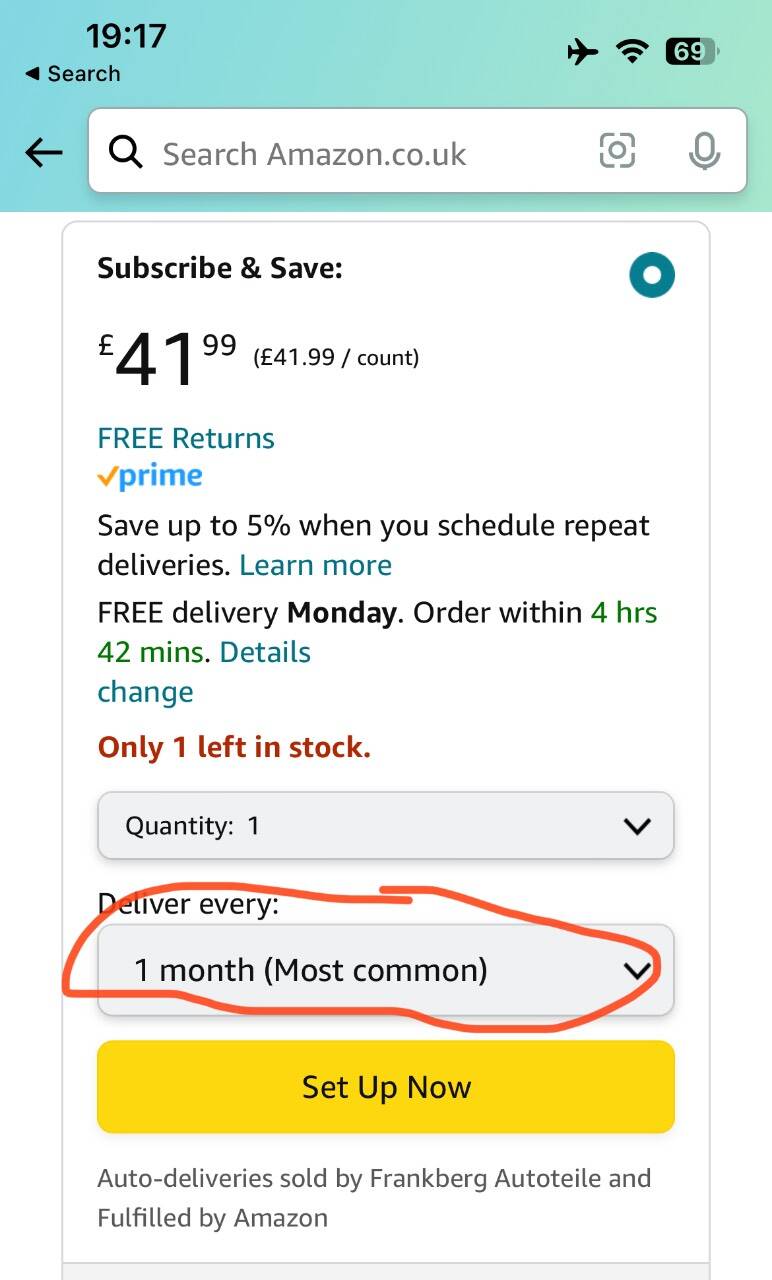
Task: Click the Set Up Now button
Action: point(386,1087)
